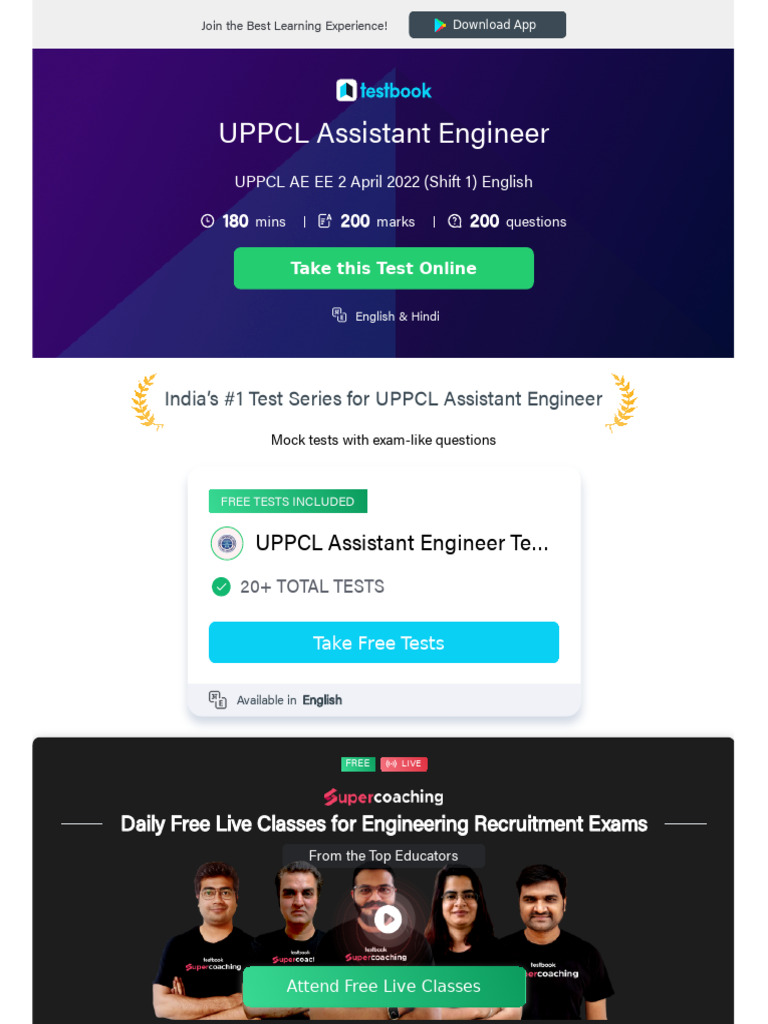Click the green checkmark beside 20+ TOTAL TESTS

[x=221, y=587]
